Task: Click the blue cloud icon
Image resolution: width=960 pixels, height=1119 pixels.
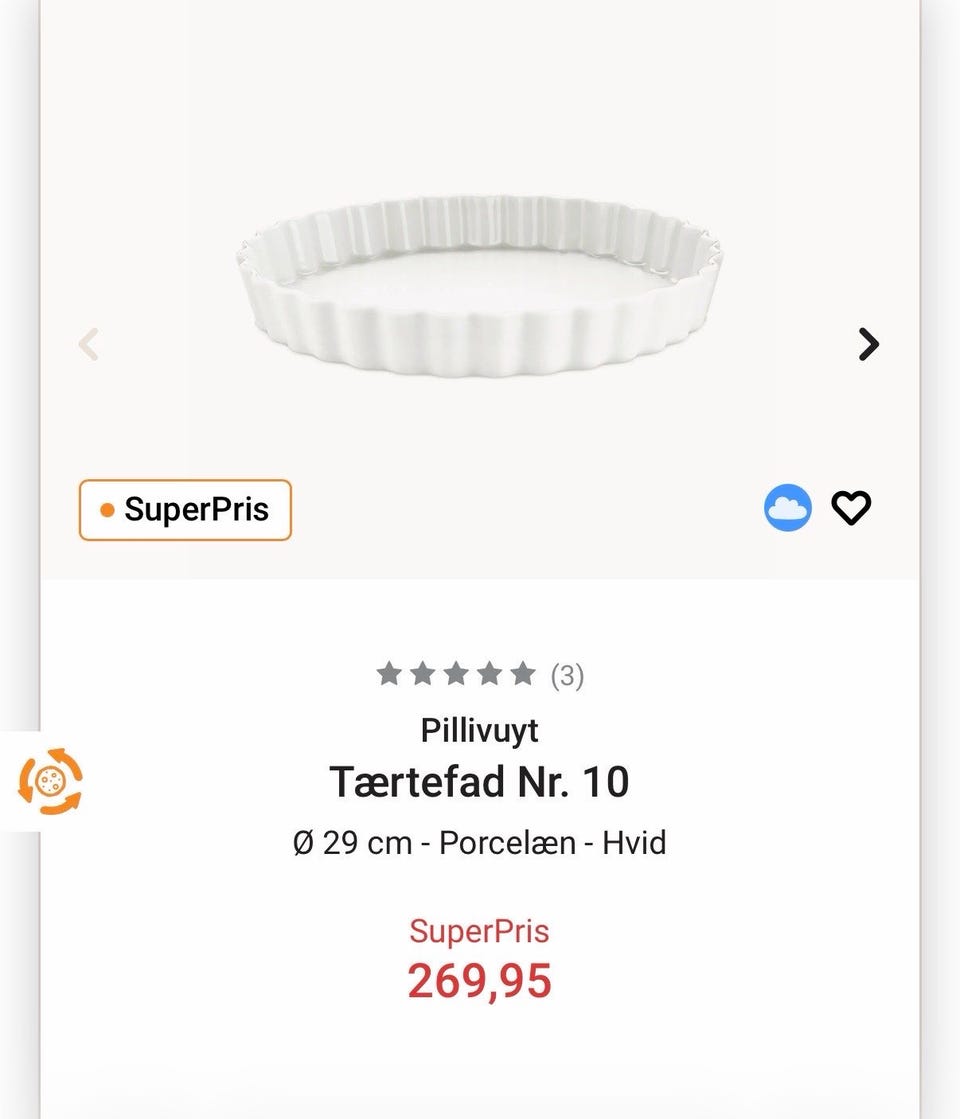Action: pos(787,507)
